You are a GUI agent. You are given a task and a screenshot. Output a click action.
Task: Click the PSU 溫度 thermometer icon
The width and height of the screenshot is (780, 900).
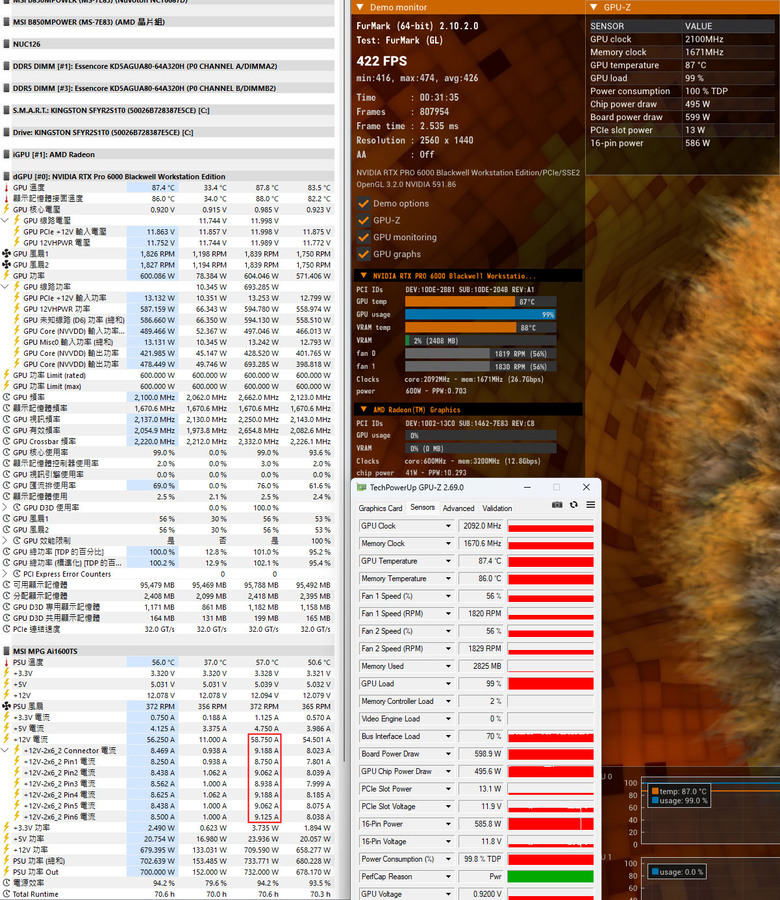(6, 662)
